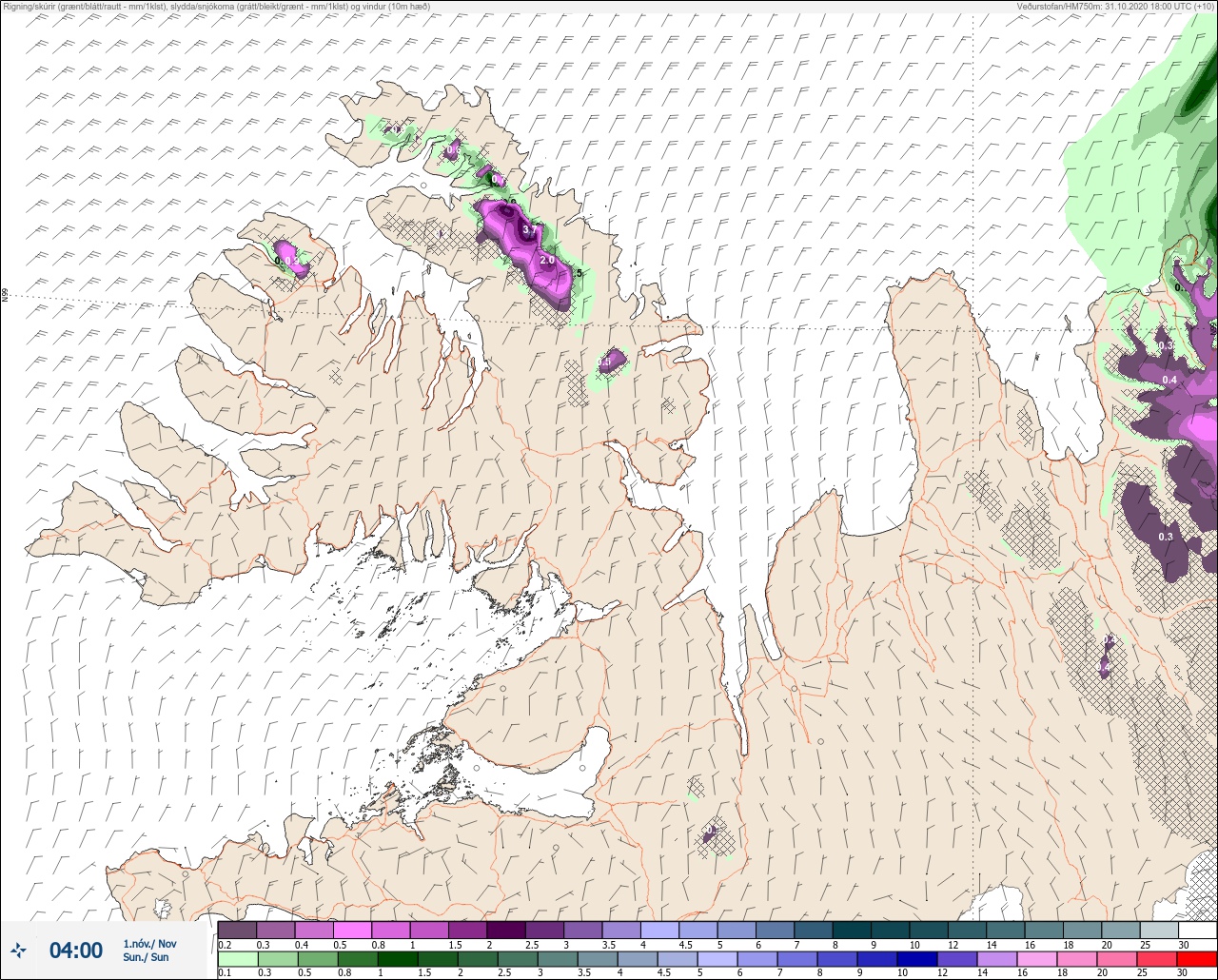The image size is (1218, 980).
Task: Pick the pale green bottom-row swatch labelled 0.1
Action: pyautogui.click(x=237, y=958)
